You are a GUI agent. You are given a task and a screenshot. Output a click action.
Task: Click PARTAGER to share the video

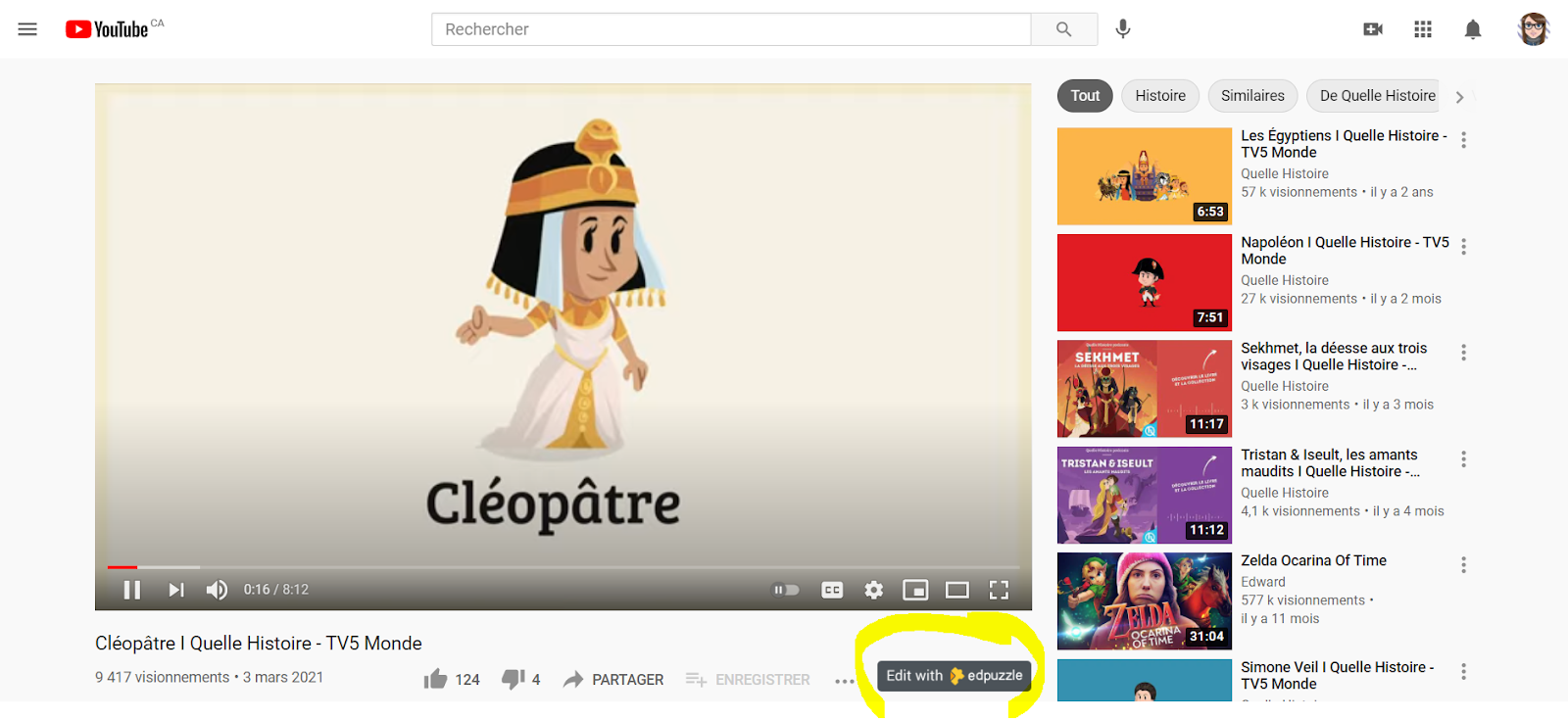[x=613, y=679]
